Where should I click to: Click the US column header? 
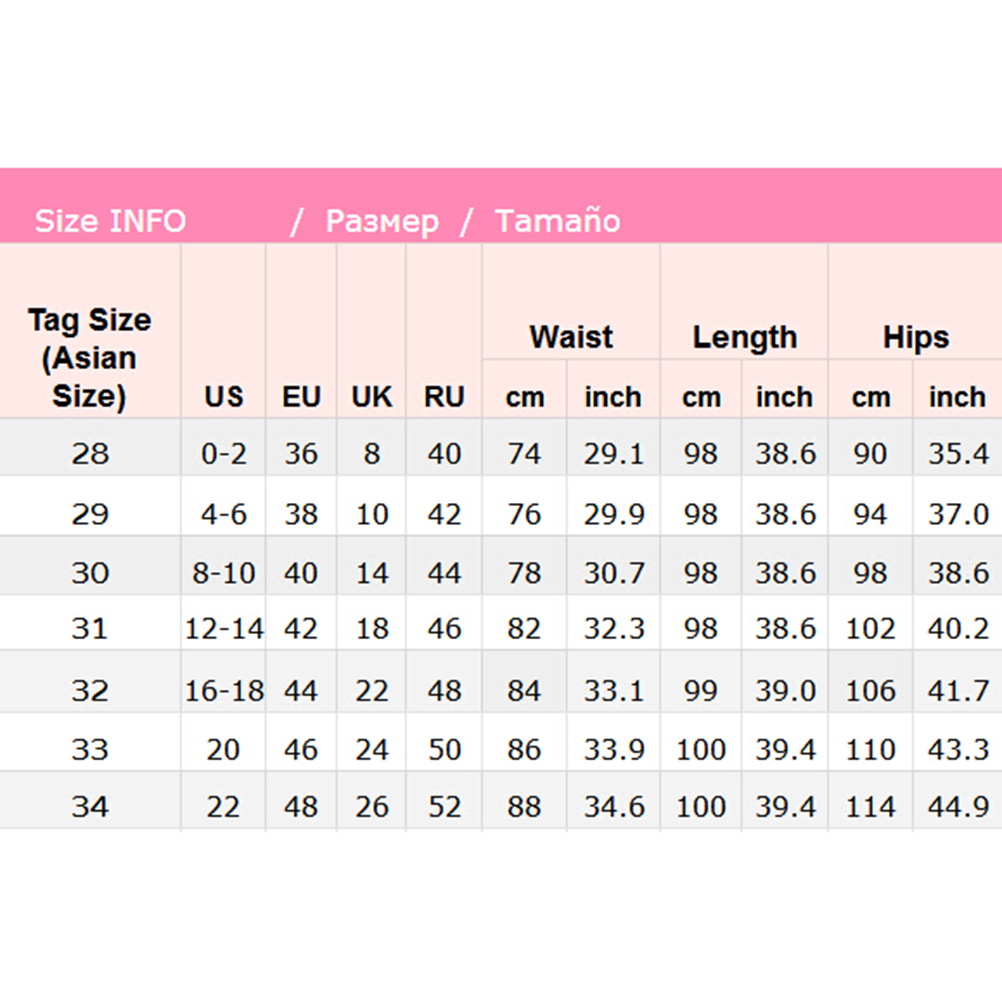pyautogui.click(x=223, y=397)
